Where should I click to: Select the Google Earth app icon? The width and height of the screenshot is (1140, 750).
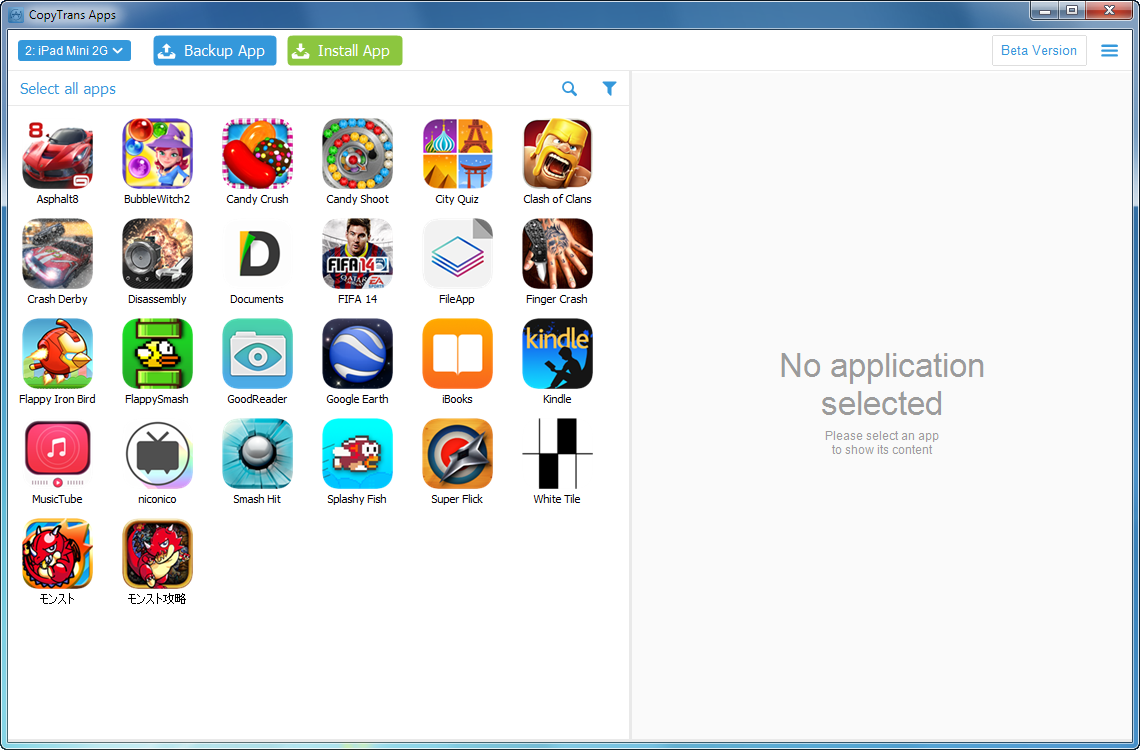(x=358, y=354)
